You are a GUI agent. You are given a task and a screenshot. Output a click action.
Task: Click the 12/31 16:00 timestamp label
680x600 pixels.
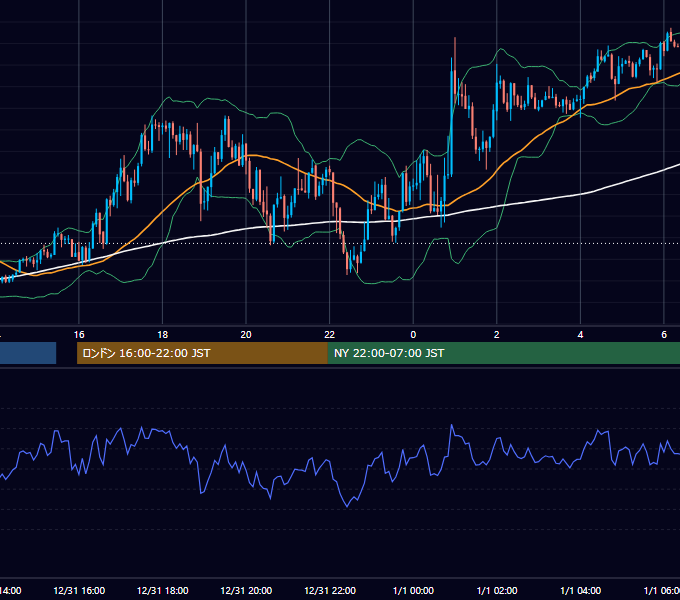coord(79,590)
